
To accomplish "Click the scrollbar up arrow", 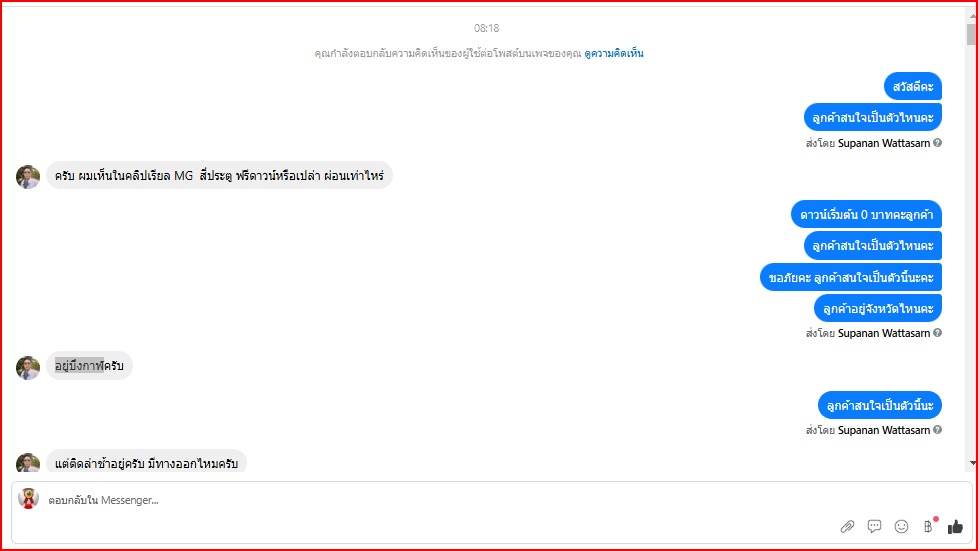I will pyautogui.click(x=972, y=15).
